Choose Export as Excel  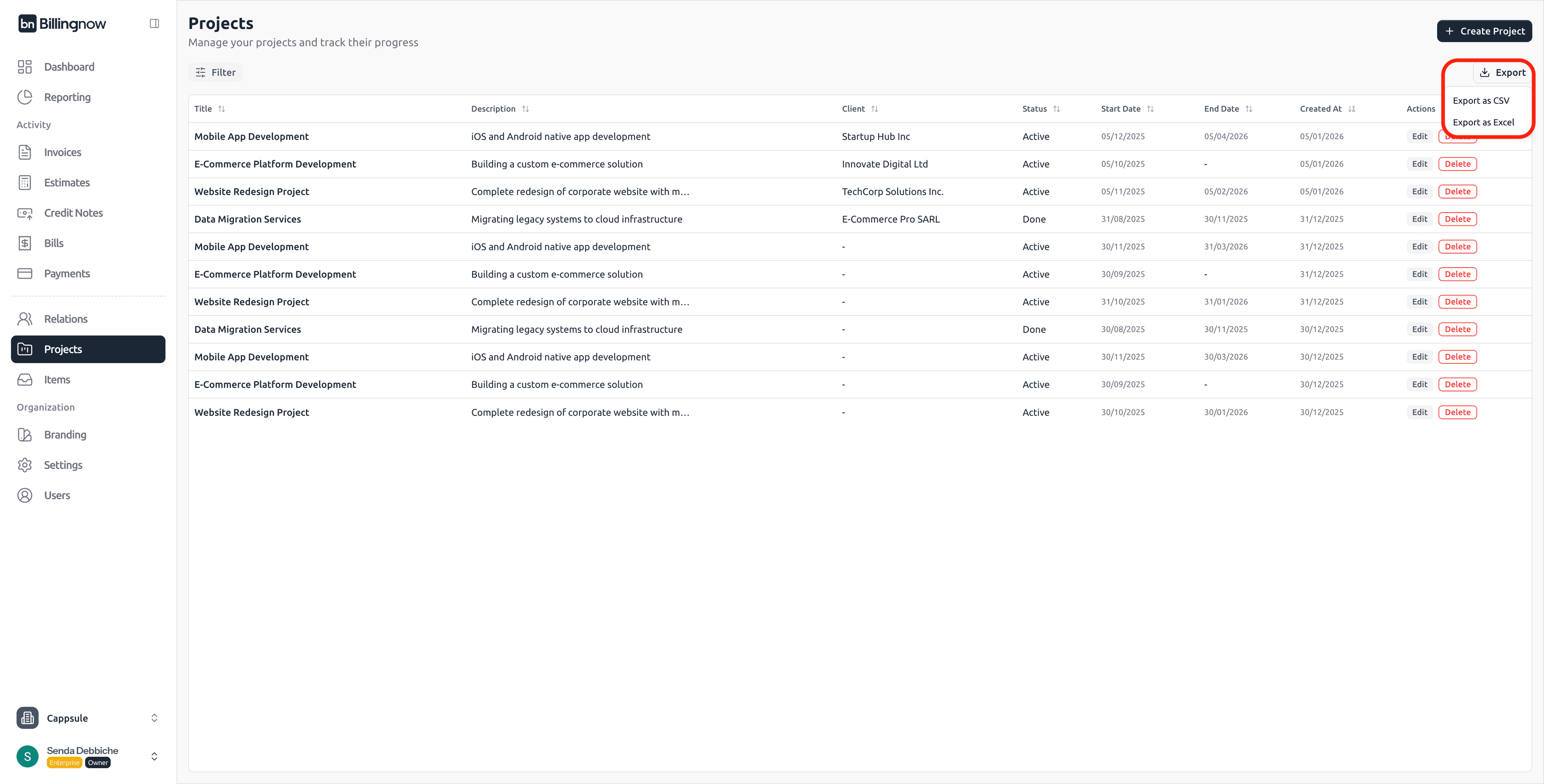click(x=1483, y=122)
